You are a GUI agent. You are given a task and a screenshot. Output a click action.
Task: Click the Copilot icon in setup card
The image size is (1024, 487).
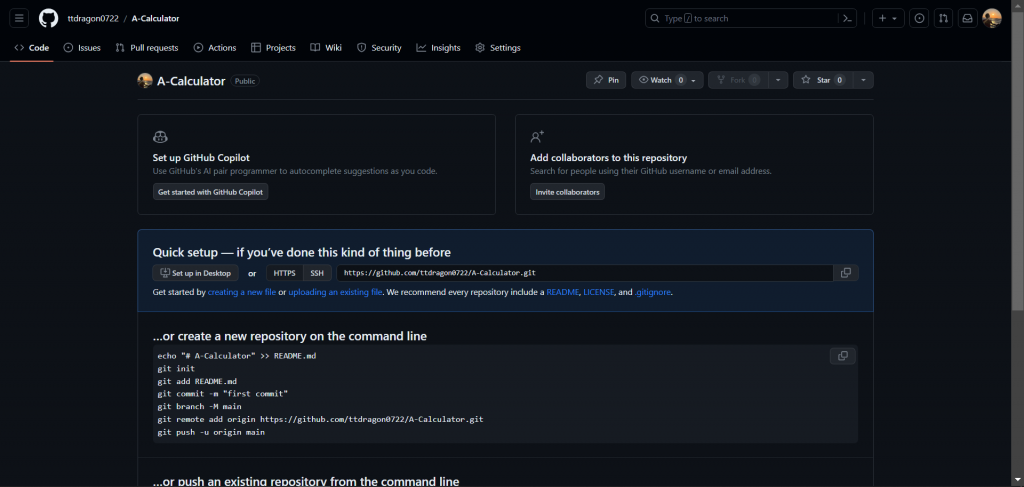(x=160, y=137)
